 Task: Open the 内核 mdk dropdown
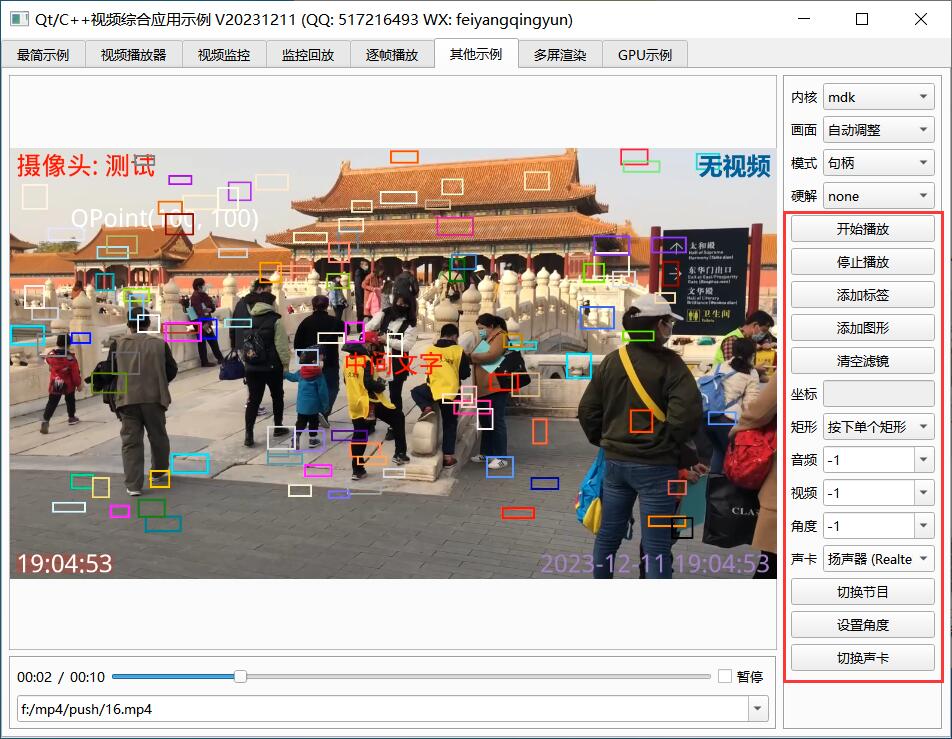(x=878, y=98)
